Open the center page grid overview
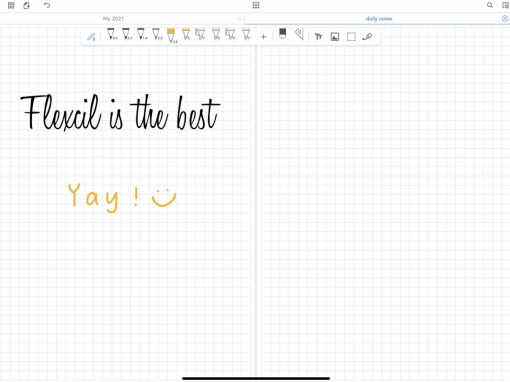The width and height of the screenshot is (510, 382). point(256,5)
